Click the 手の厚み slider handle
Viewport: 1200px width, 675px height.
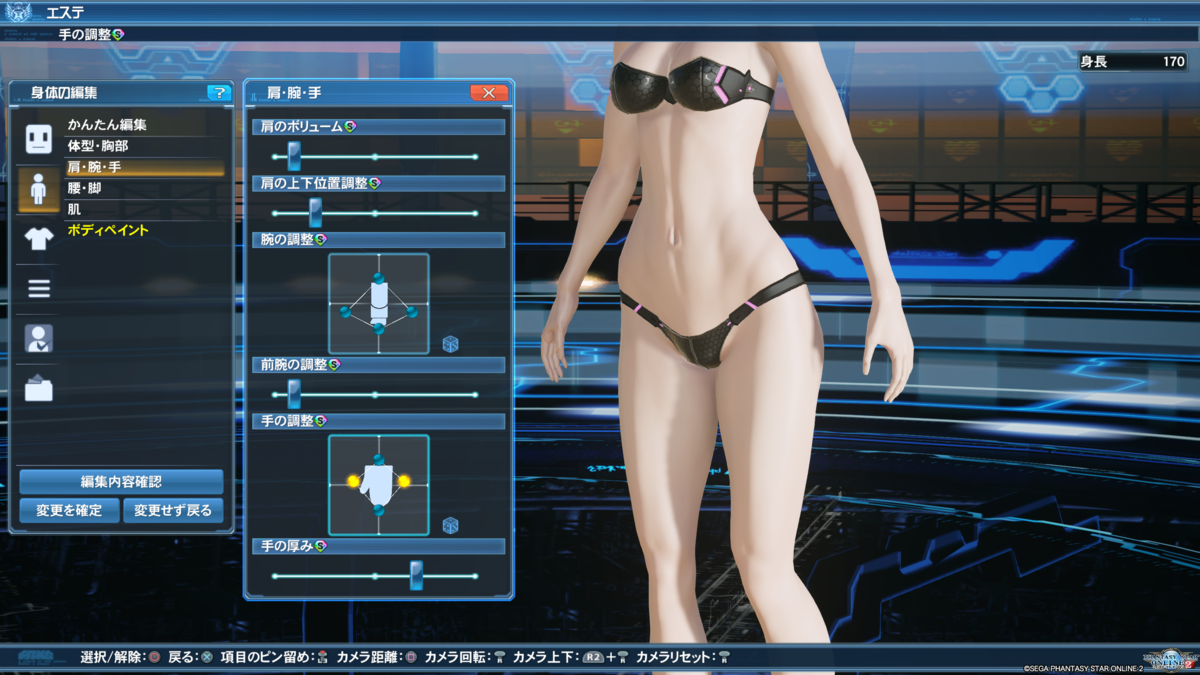pyautogui.click(x=416, y=575)
